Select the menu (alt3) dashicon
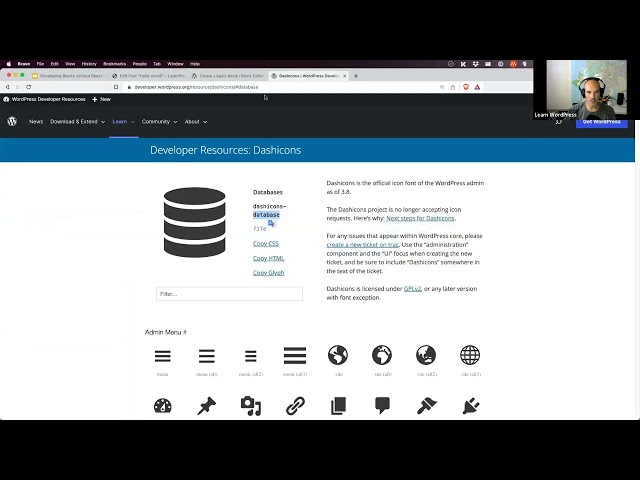Screen dimensions: 640x480 coord(295,356)
